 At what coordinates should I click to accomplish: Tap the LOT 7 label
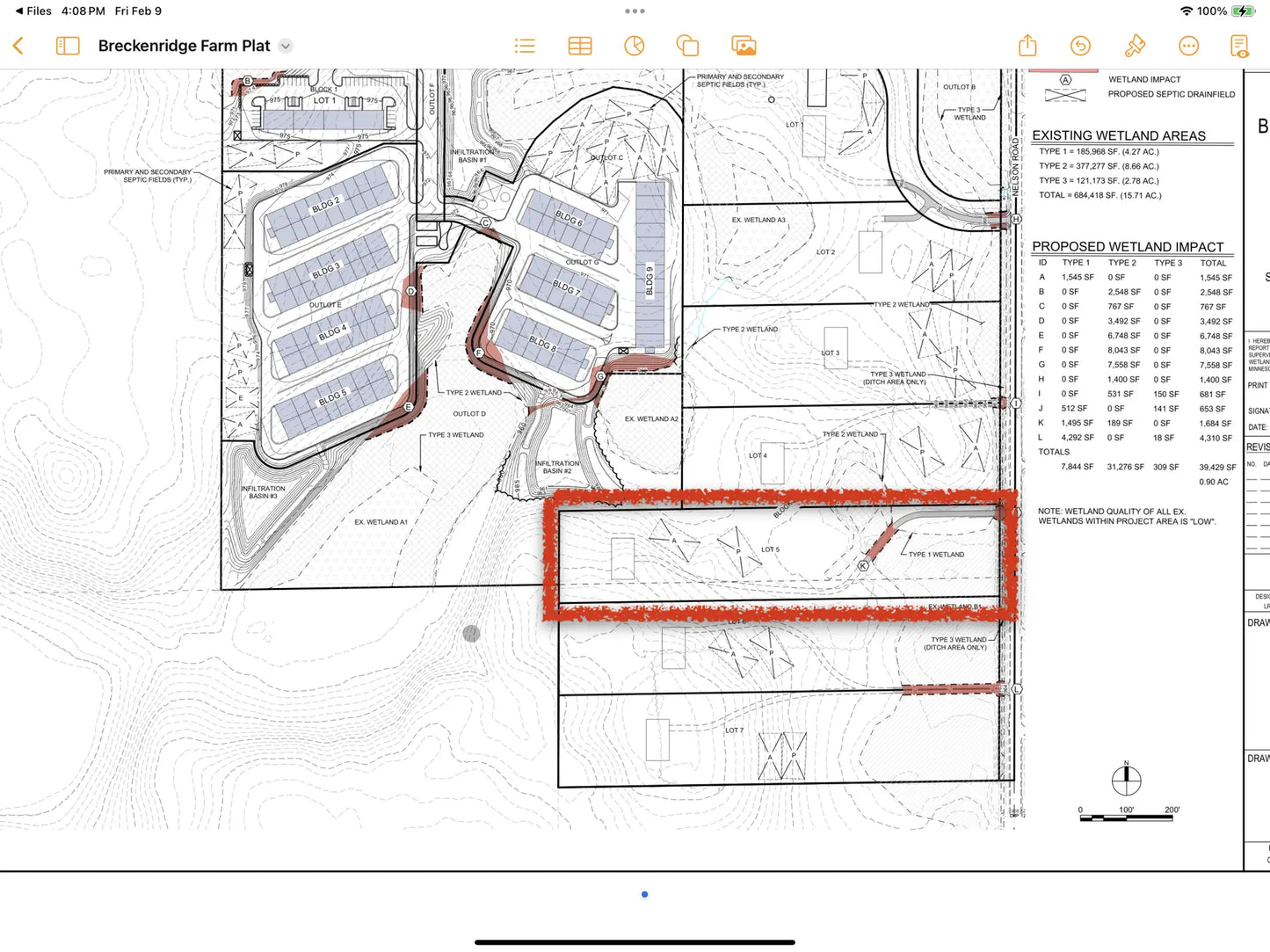pos(734,730)
